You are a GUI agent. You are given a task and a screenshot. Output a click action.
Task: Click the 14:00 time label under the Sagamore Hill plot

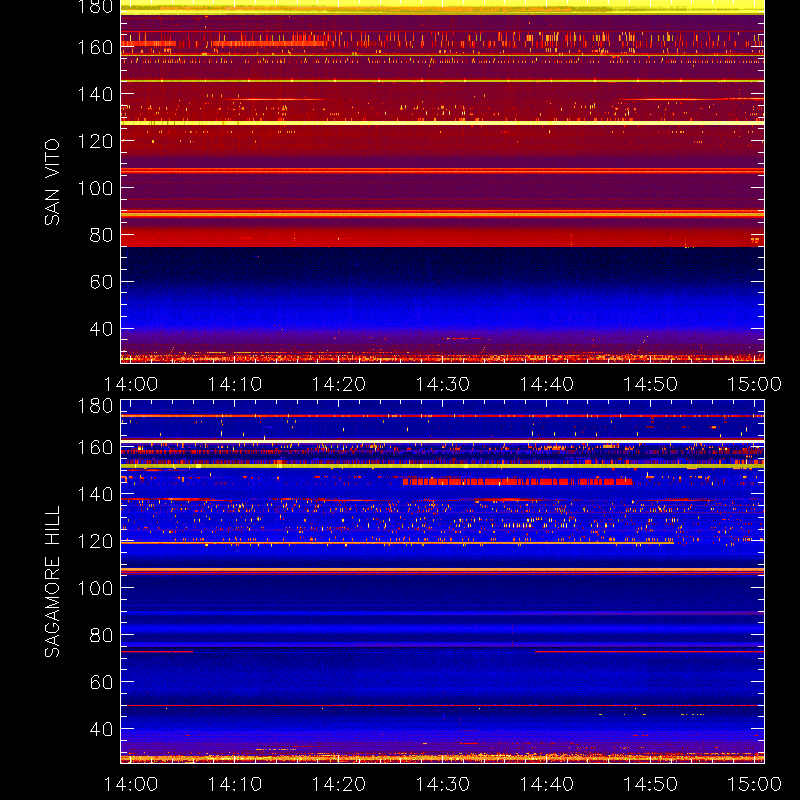pyautogui.click(x=131, y=784)
